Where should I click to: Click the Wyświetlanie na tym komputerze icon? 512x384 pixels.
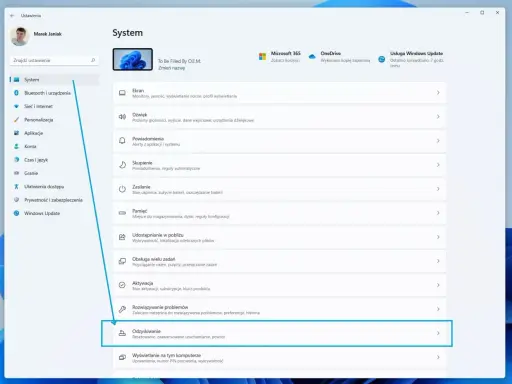pos(122,357)
